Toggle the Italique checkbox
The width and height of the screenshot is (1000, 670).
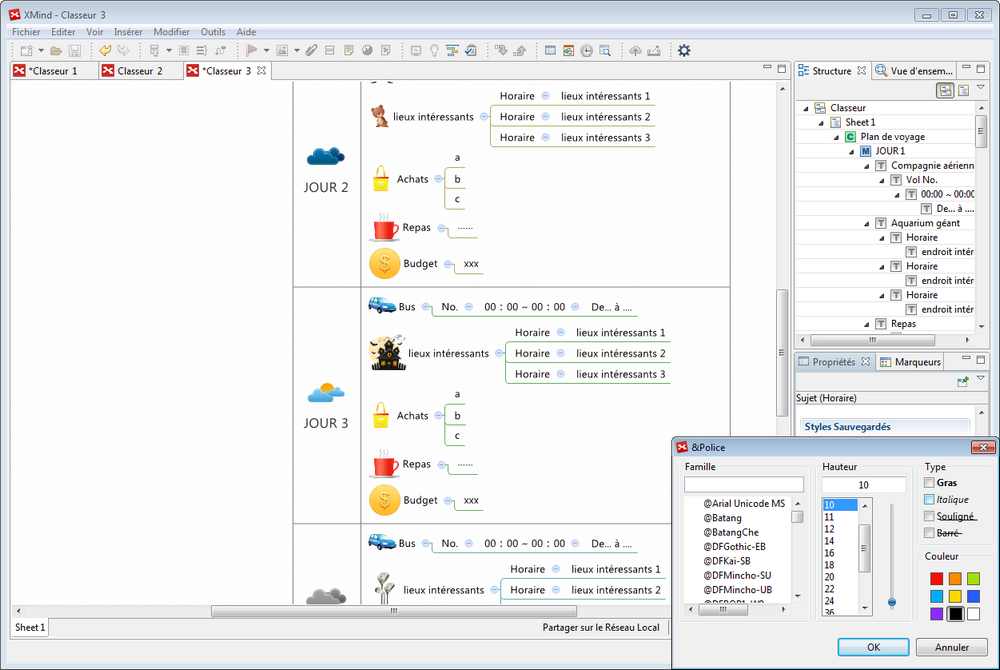(x=929, y=499)
